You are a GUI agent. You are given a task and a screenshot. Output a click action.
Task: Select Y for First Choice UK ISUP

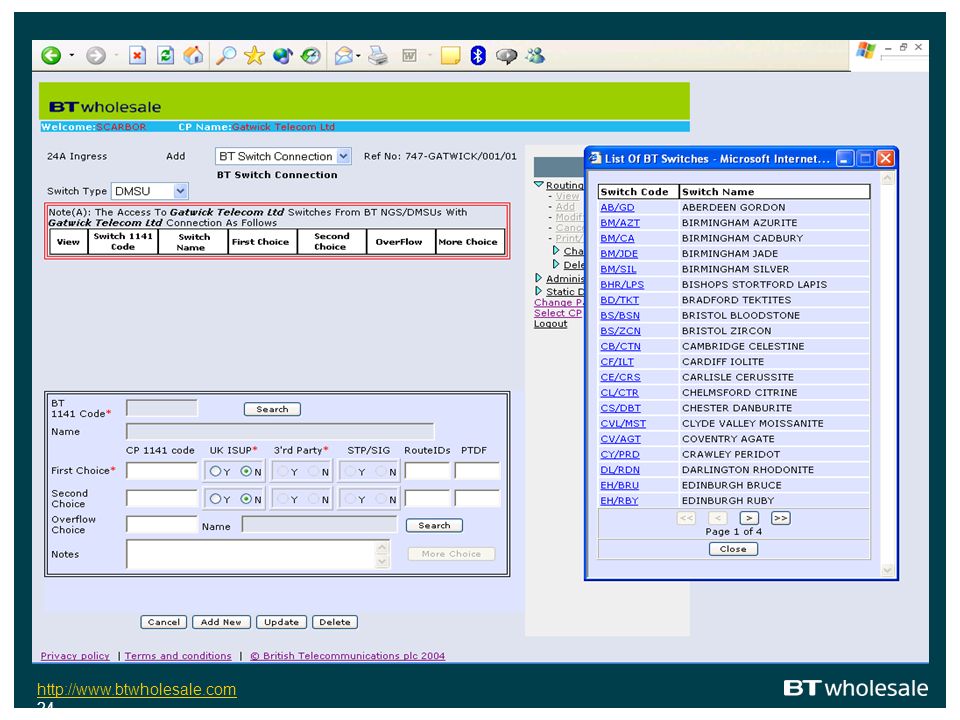point(215,471)
